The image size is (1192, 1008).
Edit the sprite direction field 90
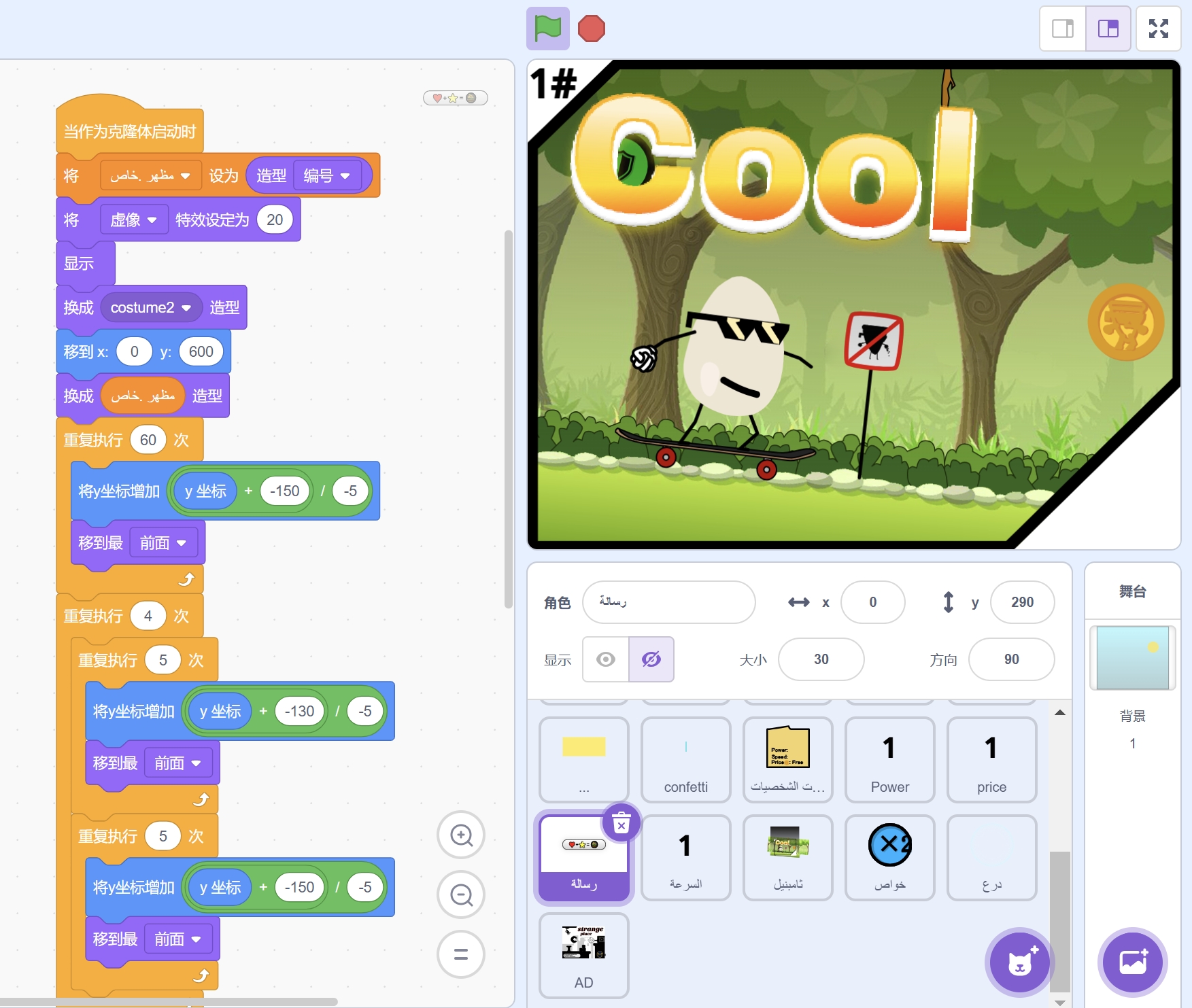[1012, 659]
